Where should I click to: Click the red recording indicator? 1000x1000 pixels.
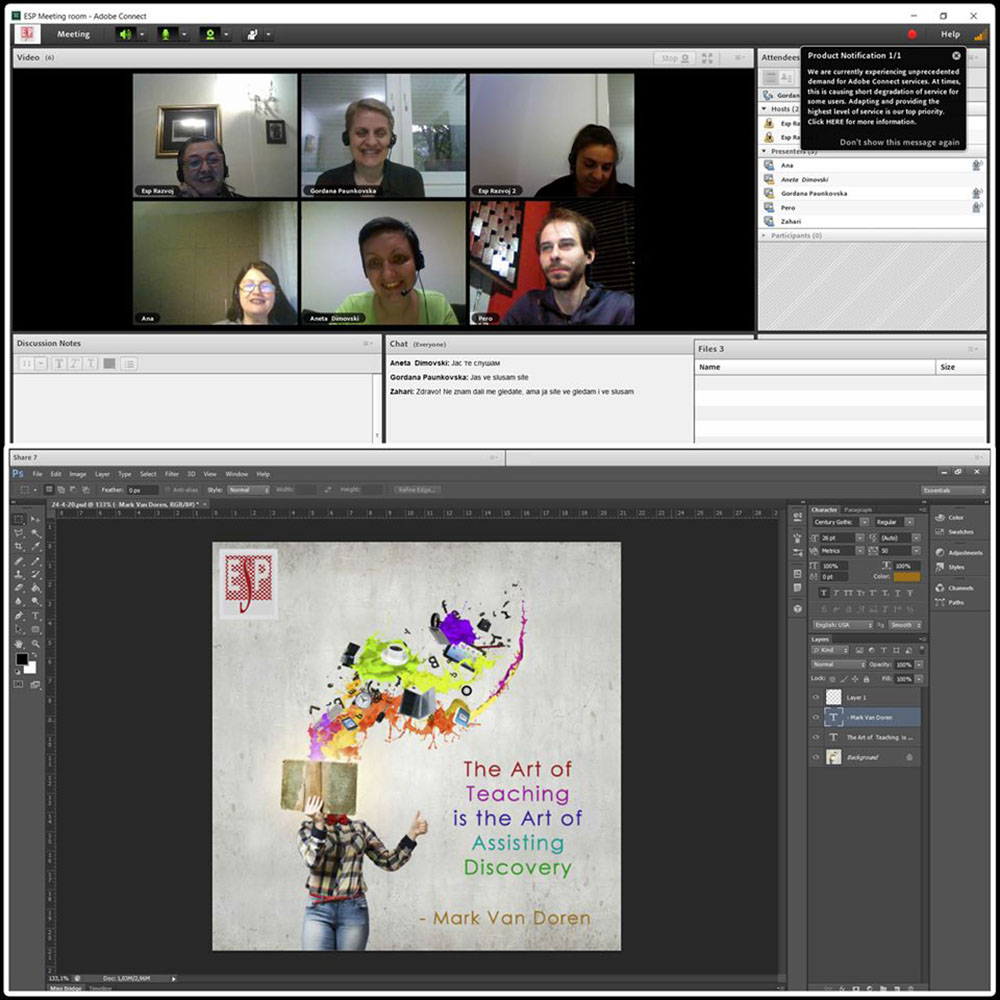(912, 34)
